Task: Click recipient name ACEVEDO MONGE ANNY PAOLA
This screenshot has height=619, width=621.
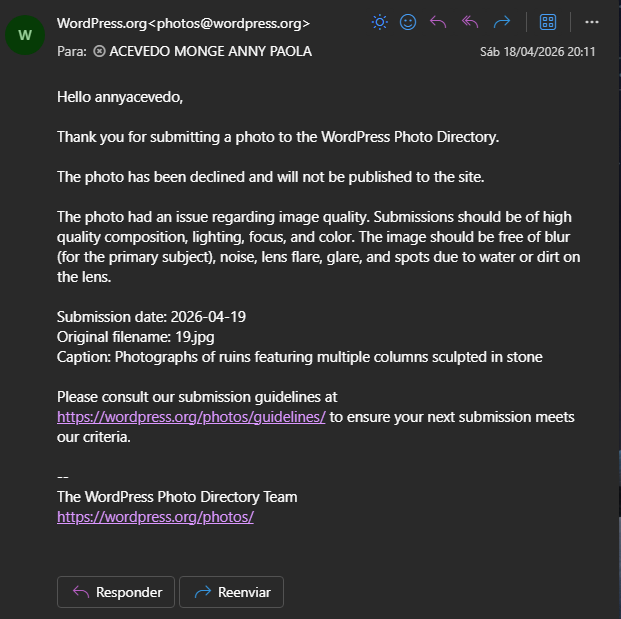Action: click(x=210, y=51)
